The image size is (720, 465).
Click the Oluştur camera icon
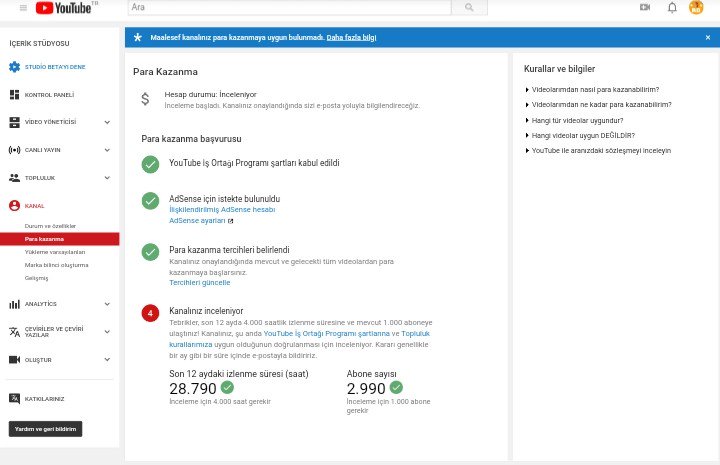pos(14,360)
